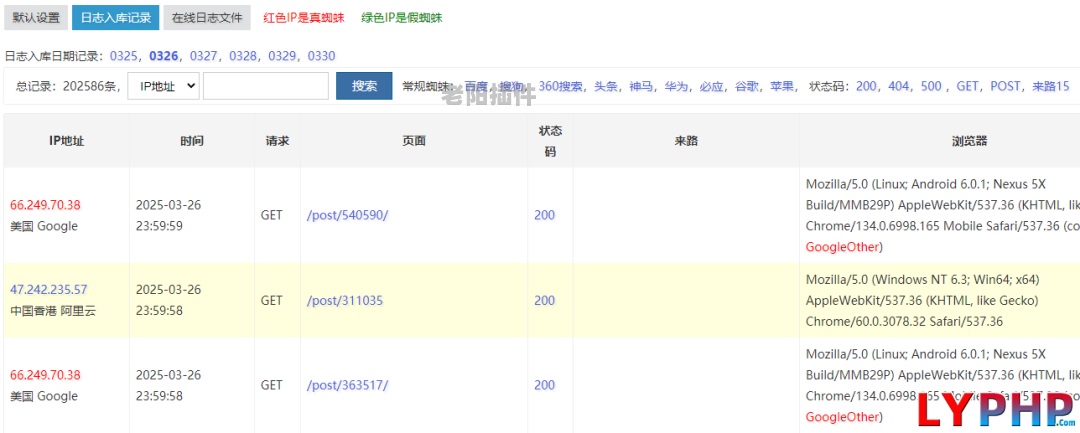Open the 默认设置 tab
This screenshot has height=433, width=1080.
coord(36,18)
